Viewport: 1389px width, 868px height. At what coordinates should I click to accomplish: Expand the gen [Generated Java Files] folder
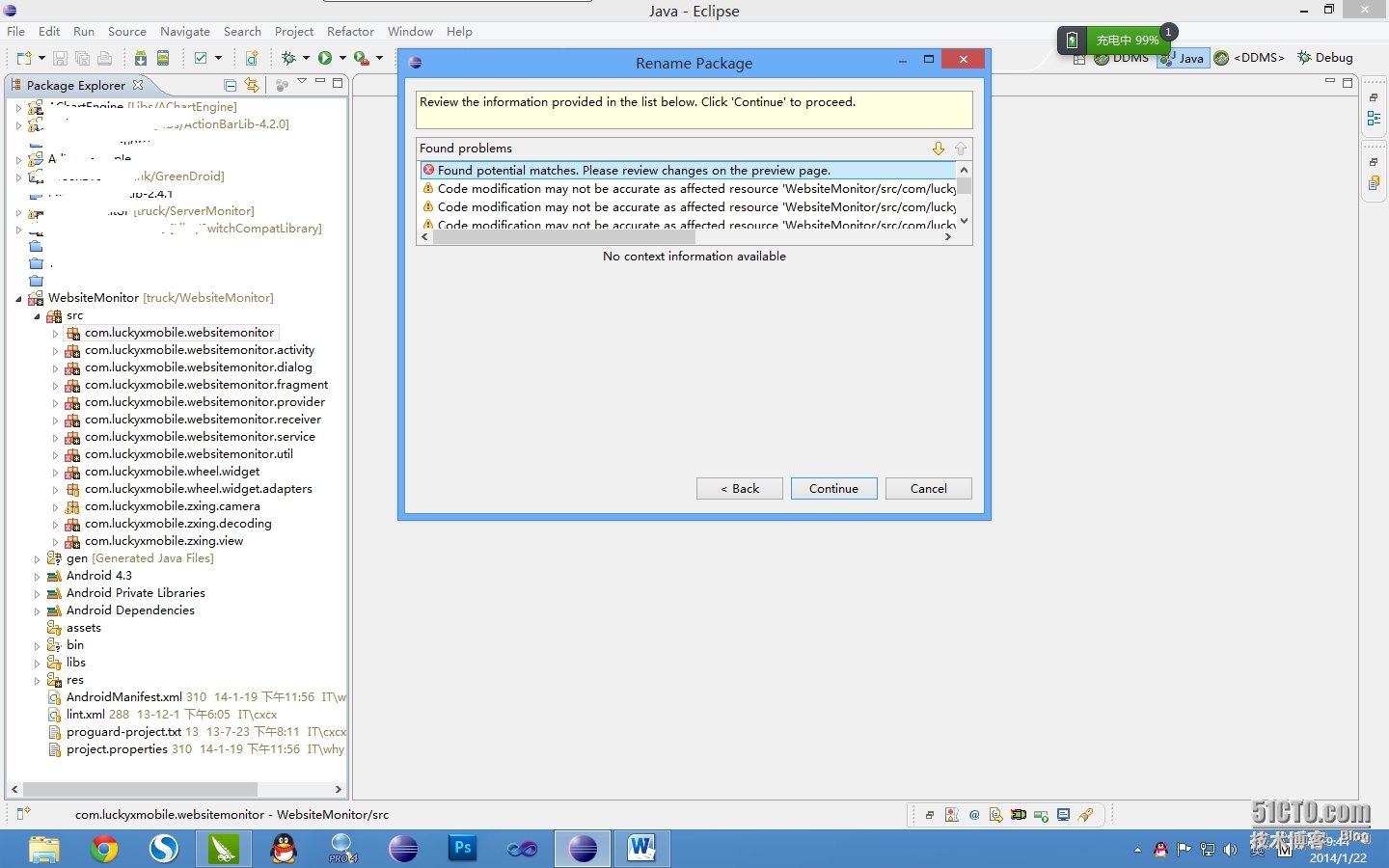click(x=37, y=559)
